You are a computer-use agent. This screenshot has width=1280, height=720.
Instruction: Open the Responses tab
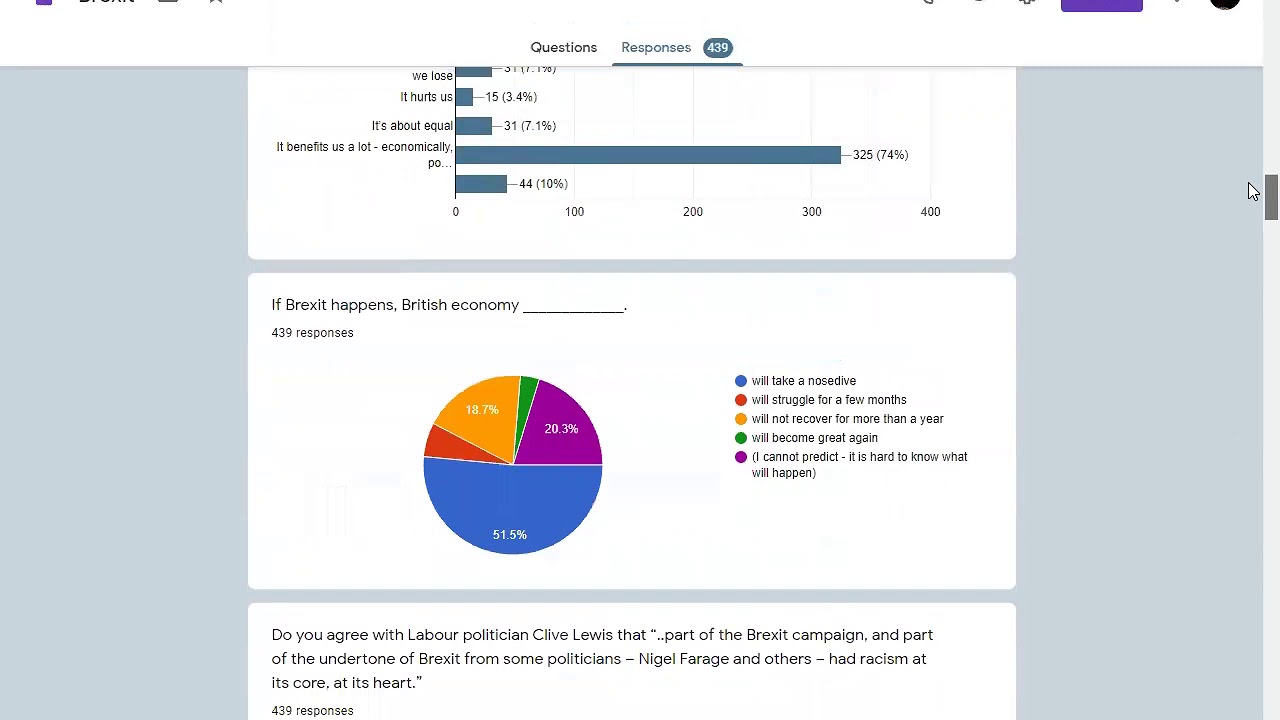[656, 47]
